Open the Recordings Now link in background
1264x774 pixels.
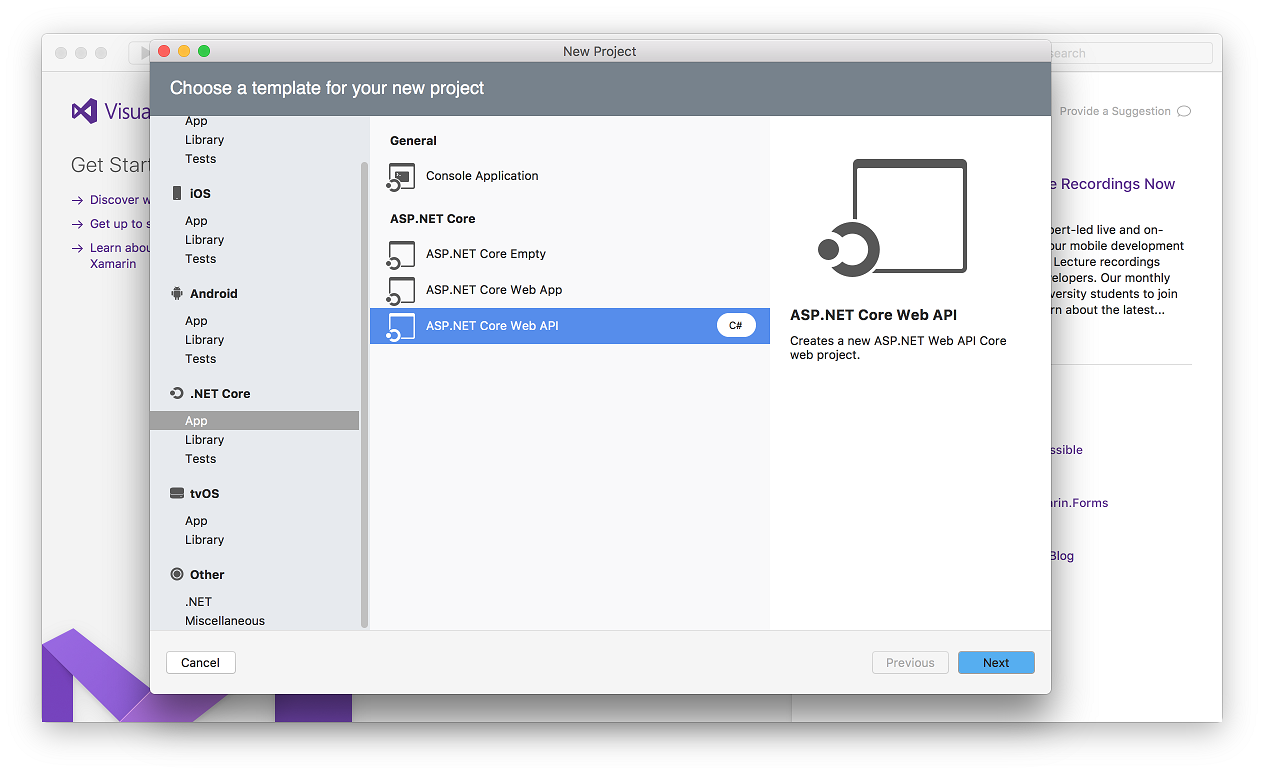click(1113, 184)
